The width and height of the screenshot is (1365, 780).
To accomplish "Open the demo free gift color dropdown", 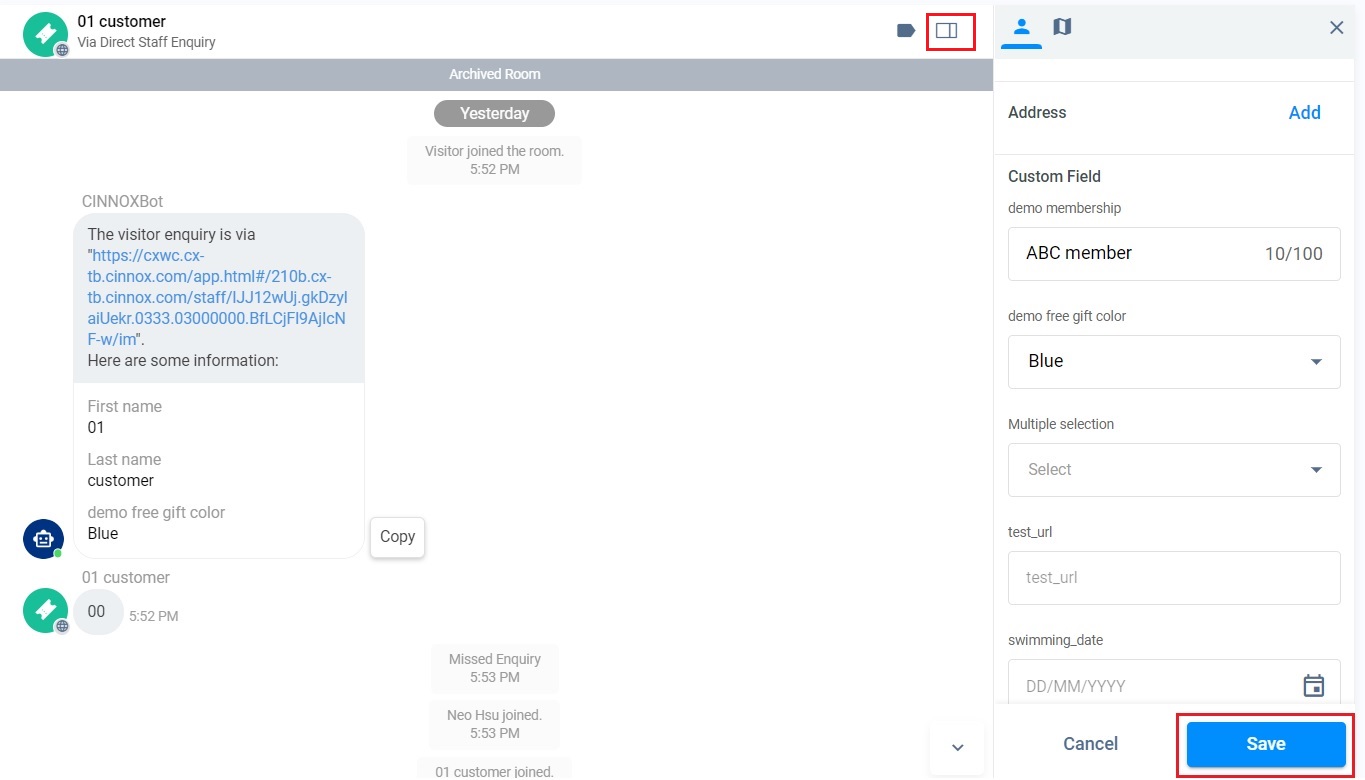I will tap(1174, 361).
